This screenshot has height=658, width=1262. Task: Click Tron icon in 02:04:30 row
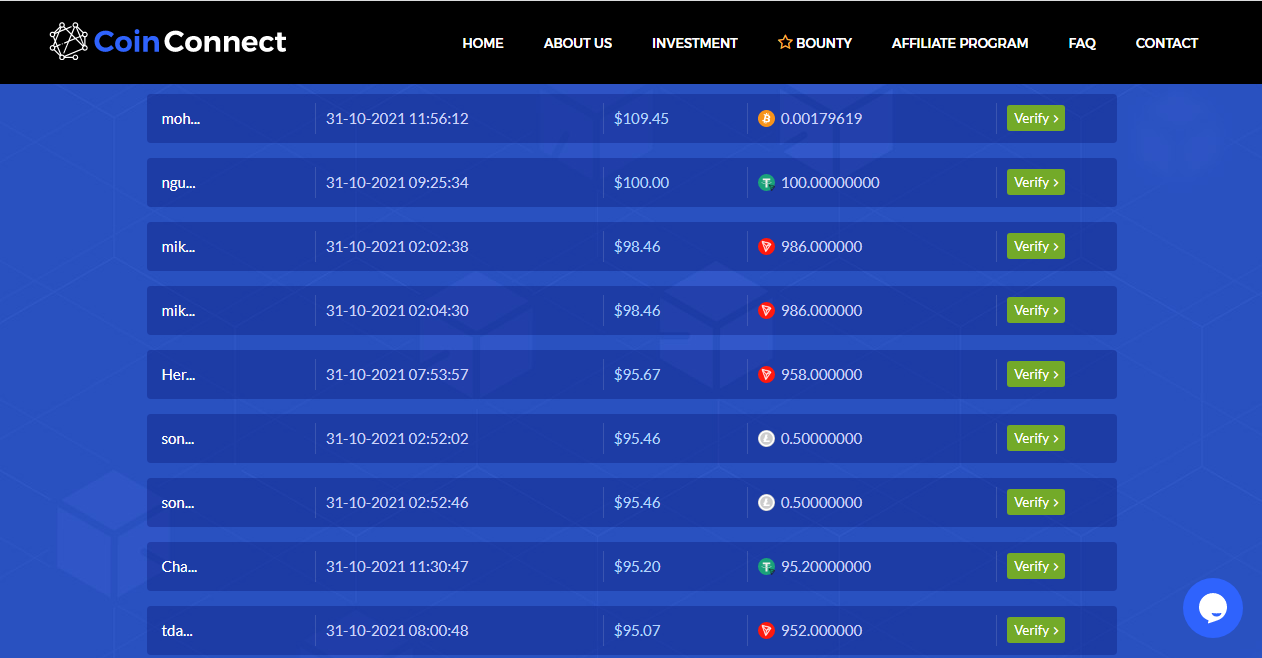(x=767, y=311)
